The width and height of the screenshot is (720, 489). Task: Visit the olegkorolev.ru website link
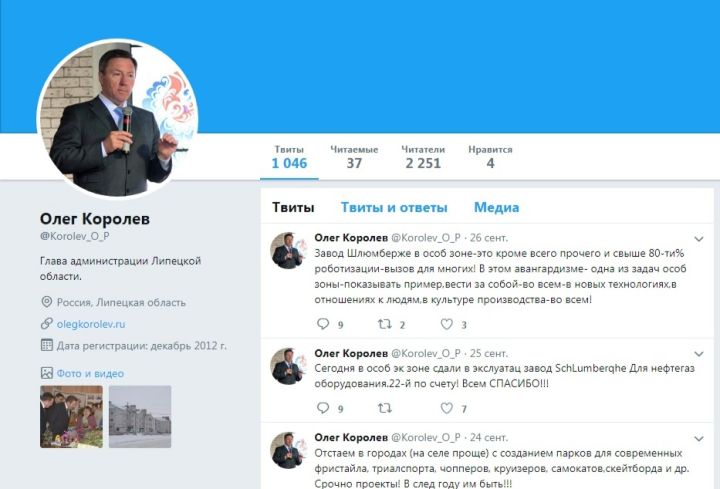coord(91,324)
